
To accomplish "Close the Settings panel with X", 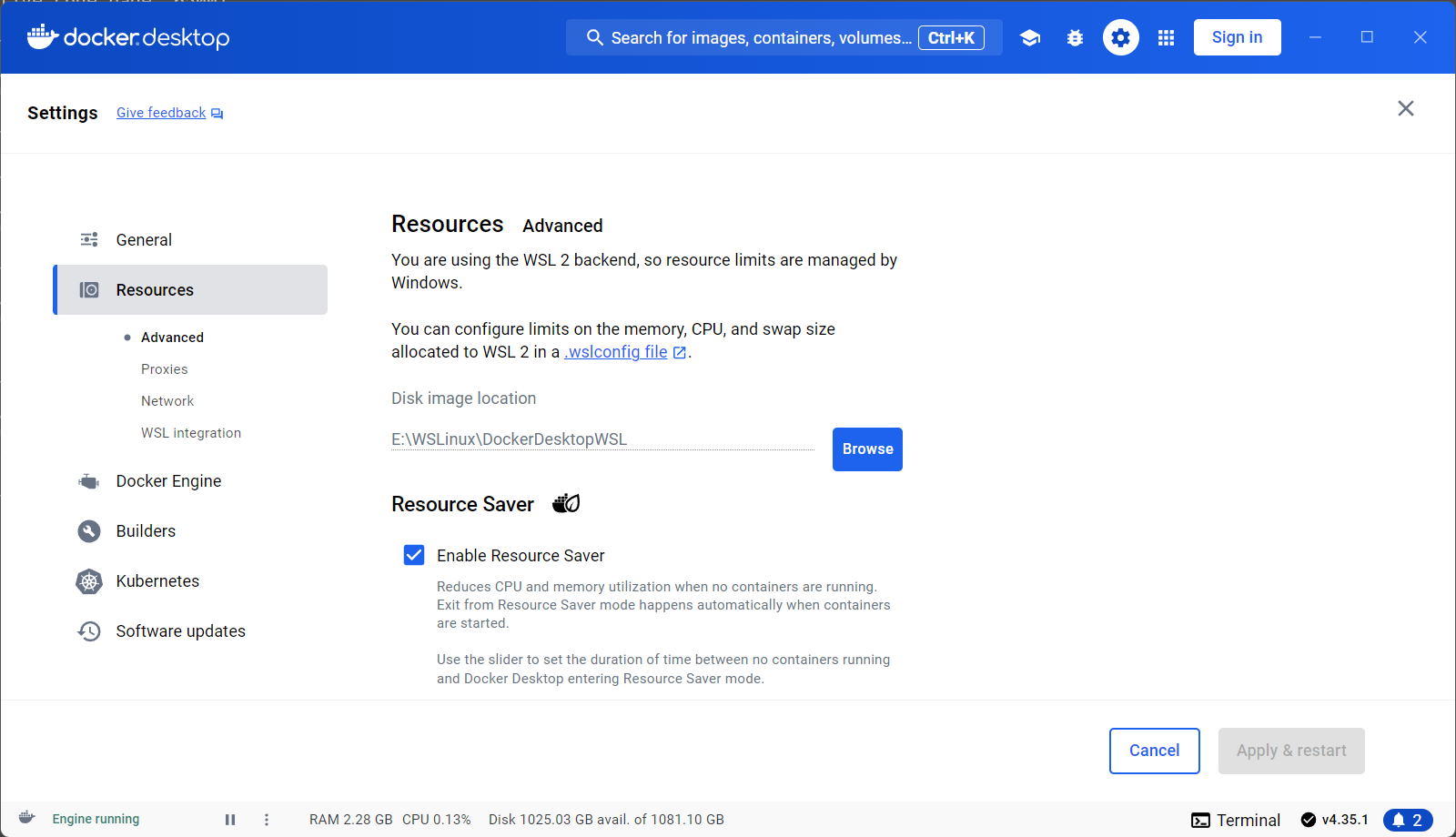I will tap(1406, 108).
